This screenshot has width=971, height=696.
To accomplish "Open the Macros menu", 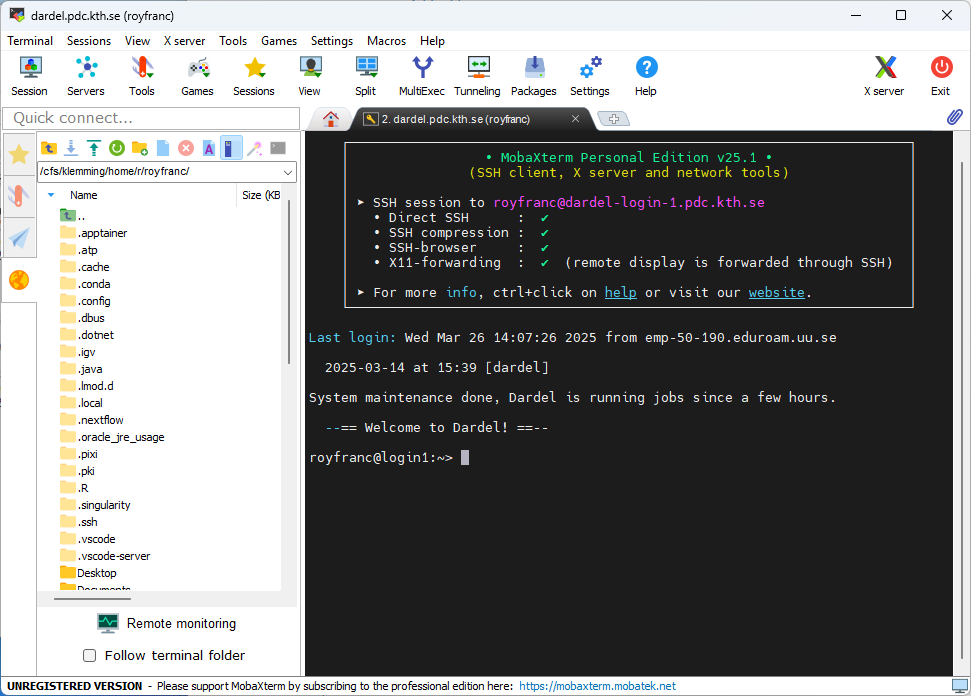I will pos(386,41).
